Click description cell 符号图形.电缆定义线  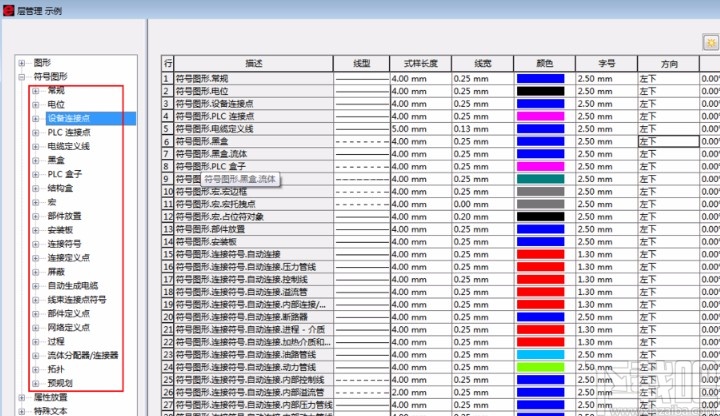(253, 129)
